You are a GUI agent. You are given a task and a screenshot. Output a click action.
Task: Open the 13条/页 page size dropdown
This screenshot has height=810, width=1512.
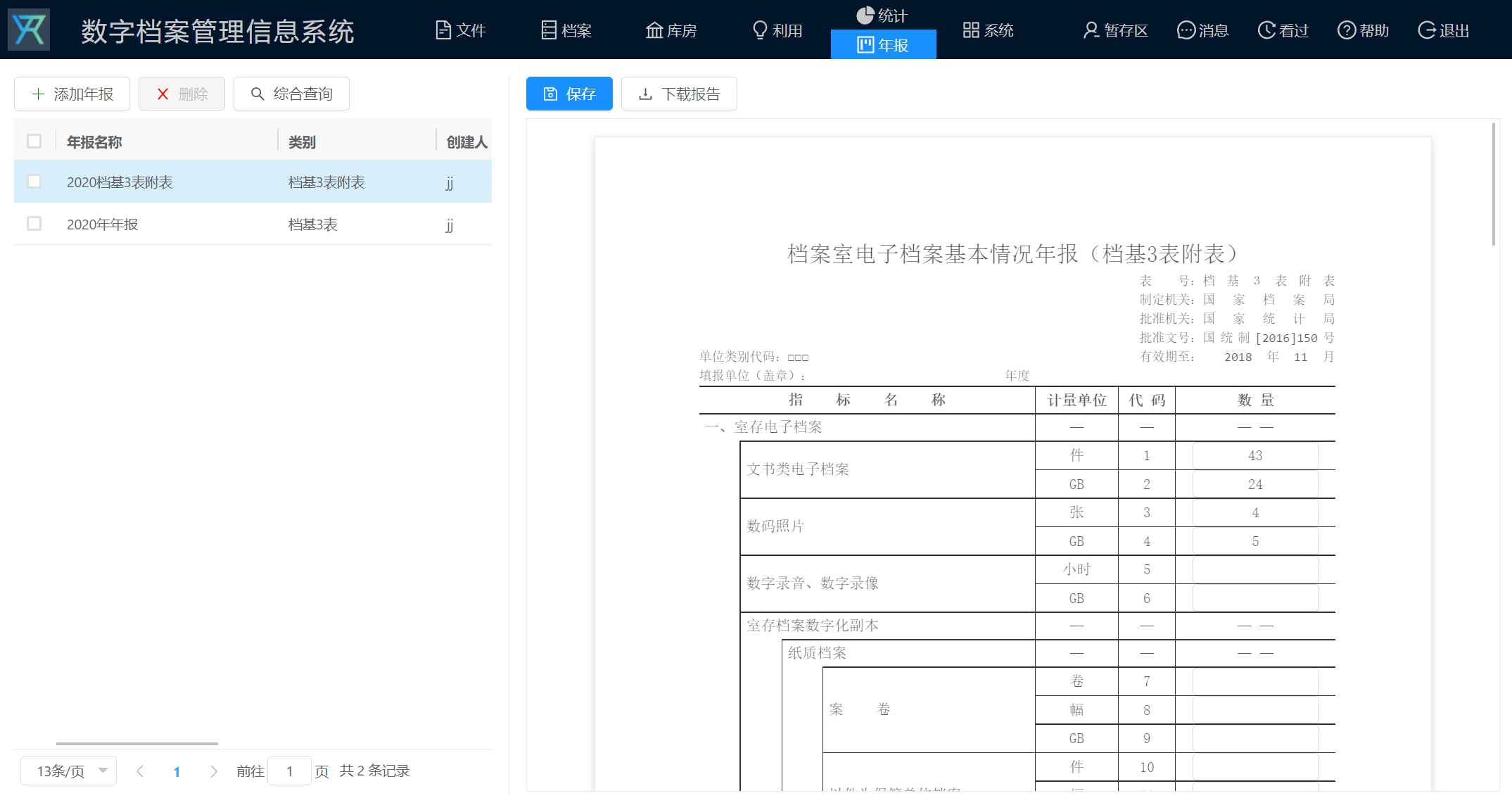[x=68, y=771]
